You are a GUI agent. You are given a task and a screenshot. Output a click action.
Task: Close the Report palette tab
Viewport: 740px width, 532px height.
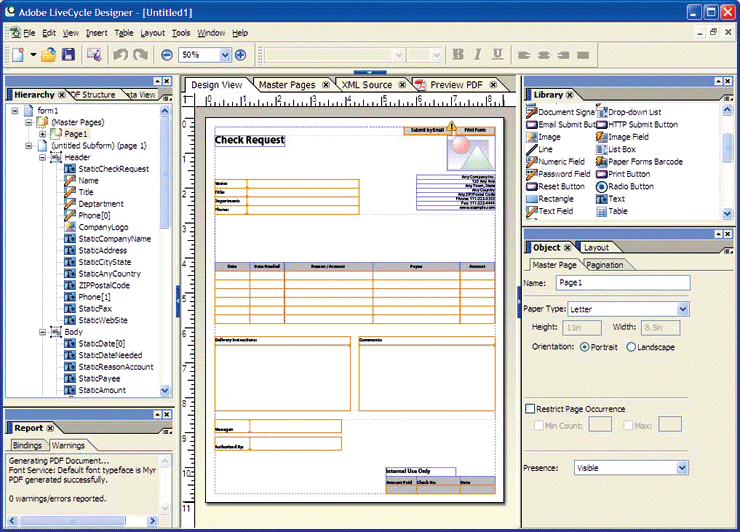click(50, 428)
